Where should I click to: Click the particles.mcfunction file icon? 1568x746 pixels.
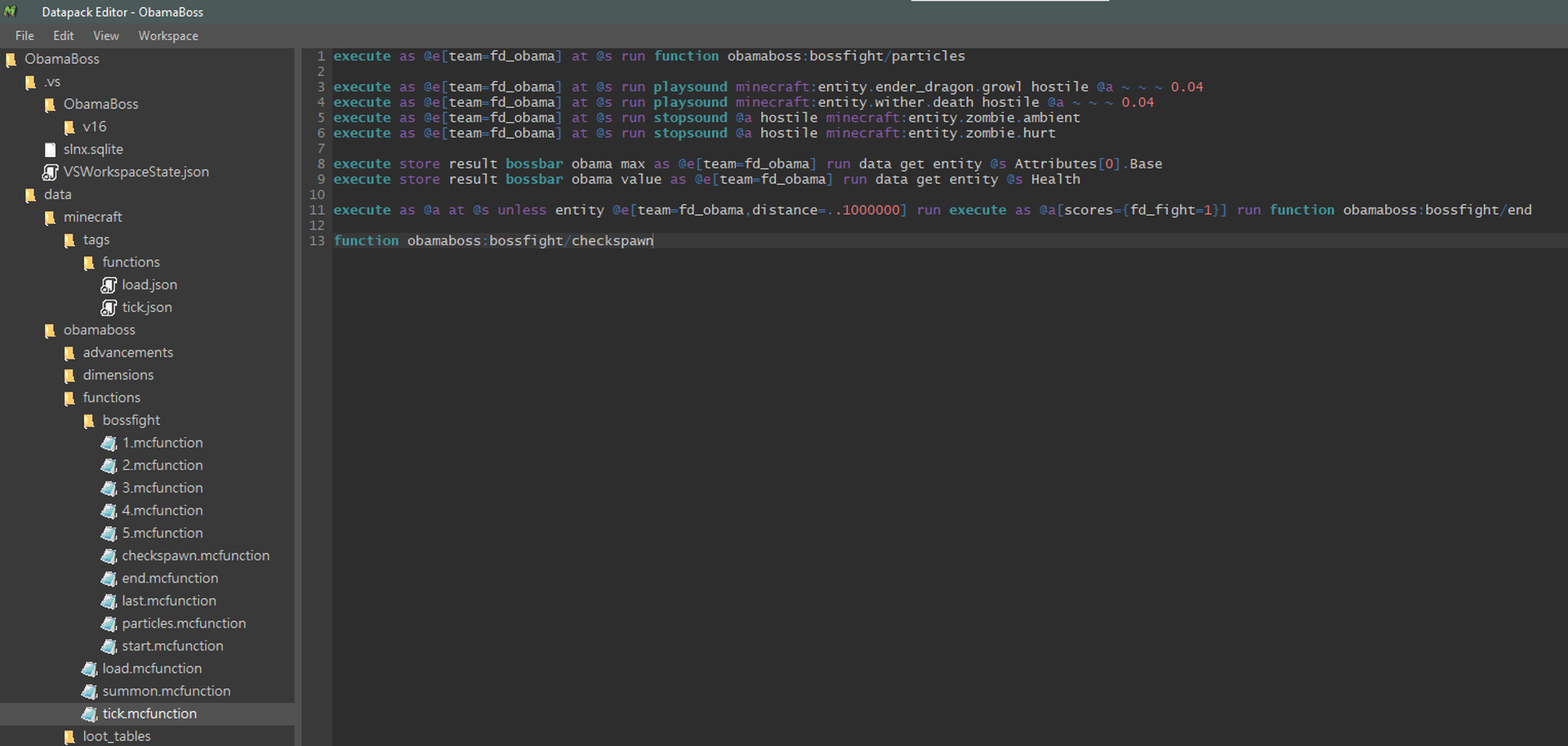coord(109,623)
